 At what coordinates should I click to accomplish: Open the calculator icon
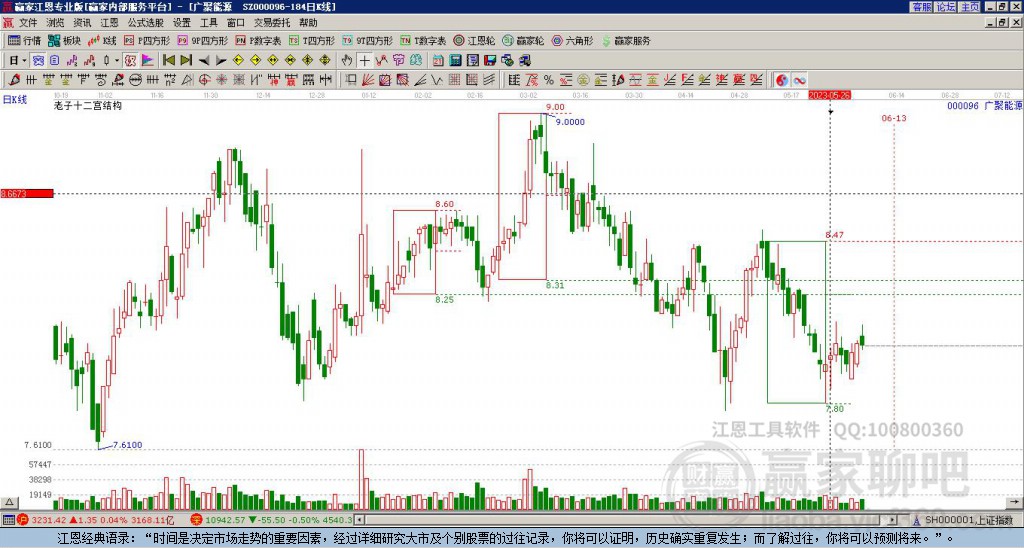pyautogui.click(x=455, y=61)
